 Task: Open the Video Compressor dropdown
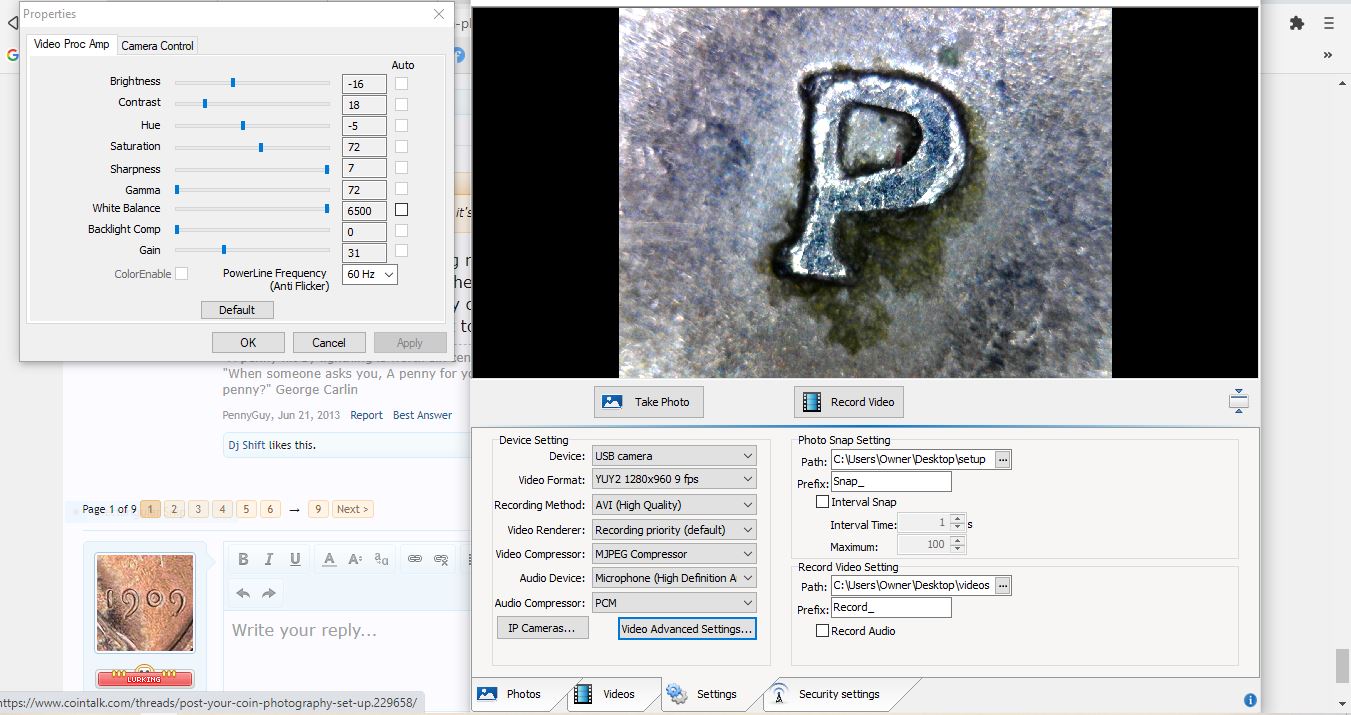tap(674, 554)
